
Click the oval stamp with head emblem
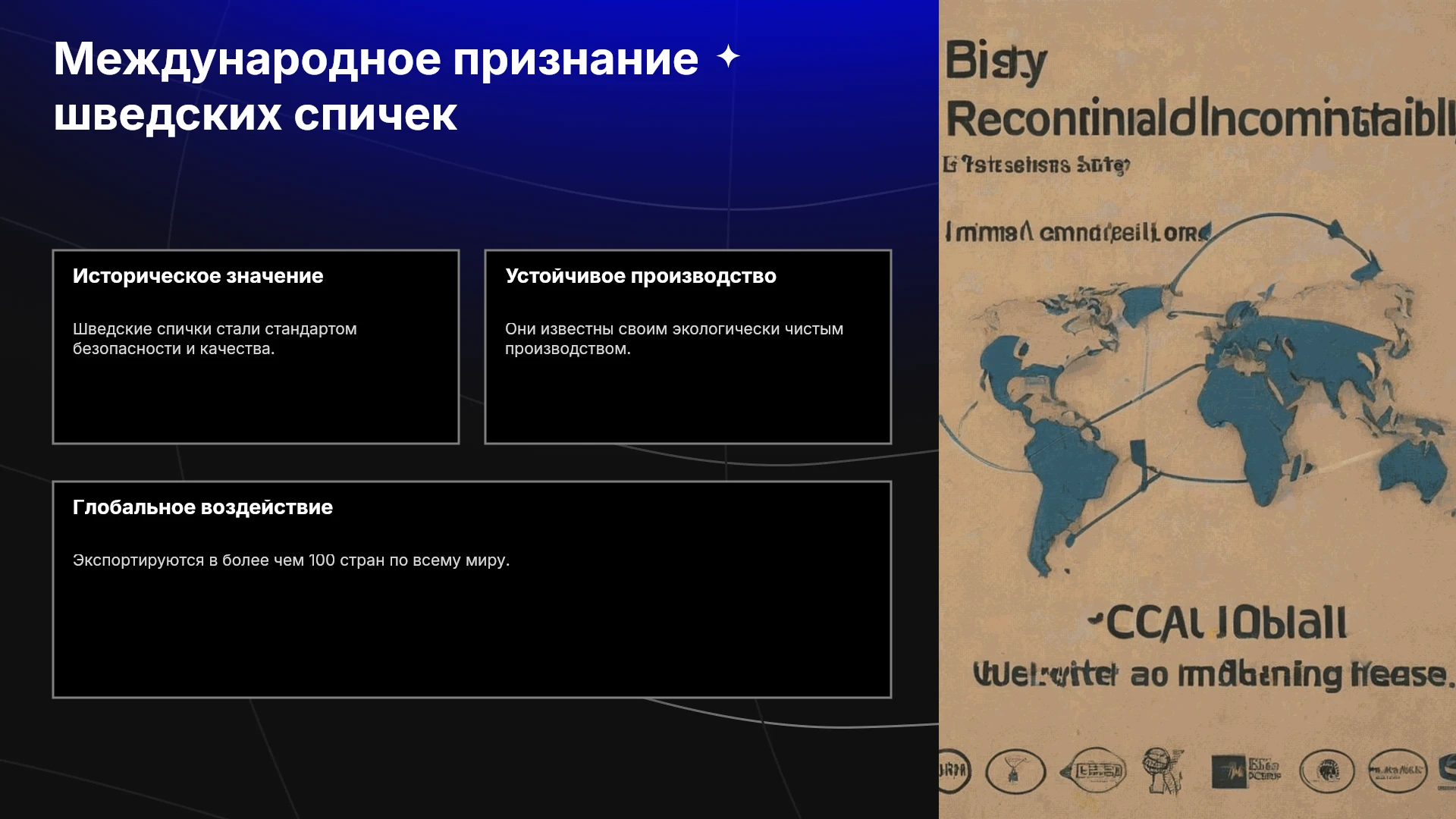pos(1326,771)
